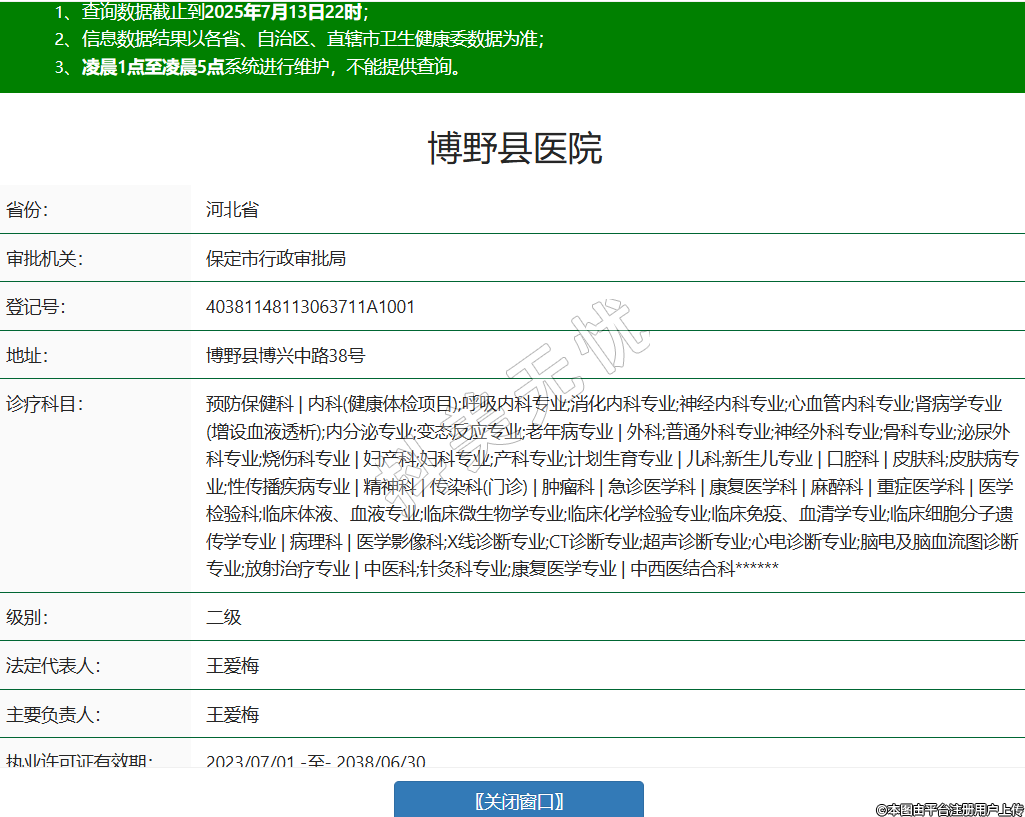The height and width of the screenshot is (817, 1025).
Task: Click the 河北省 province value
Action: (x=232, y=210)
